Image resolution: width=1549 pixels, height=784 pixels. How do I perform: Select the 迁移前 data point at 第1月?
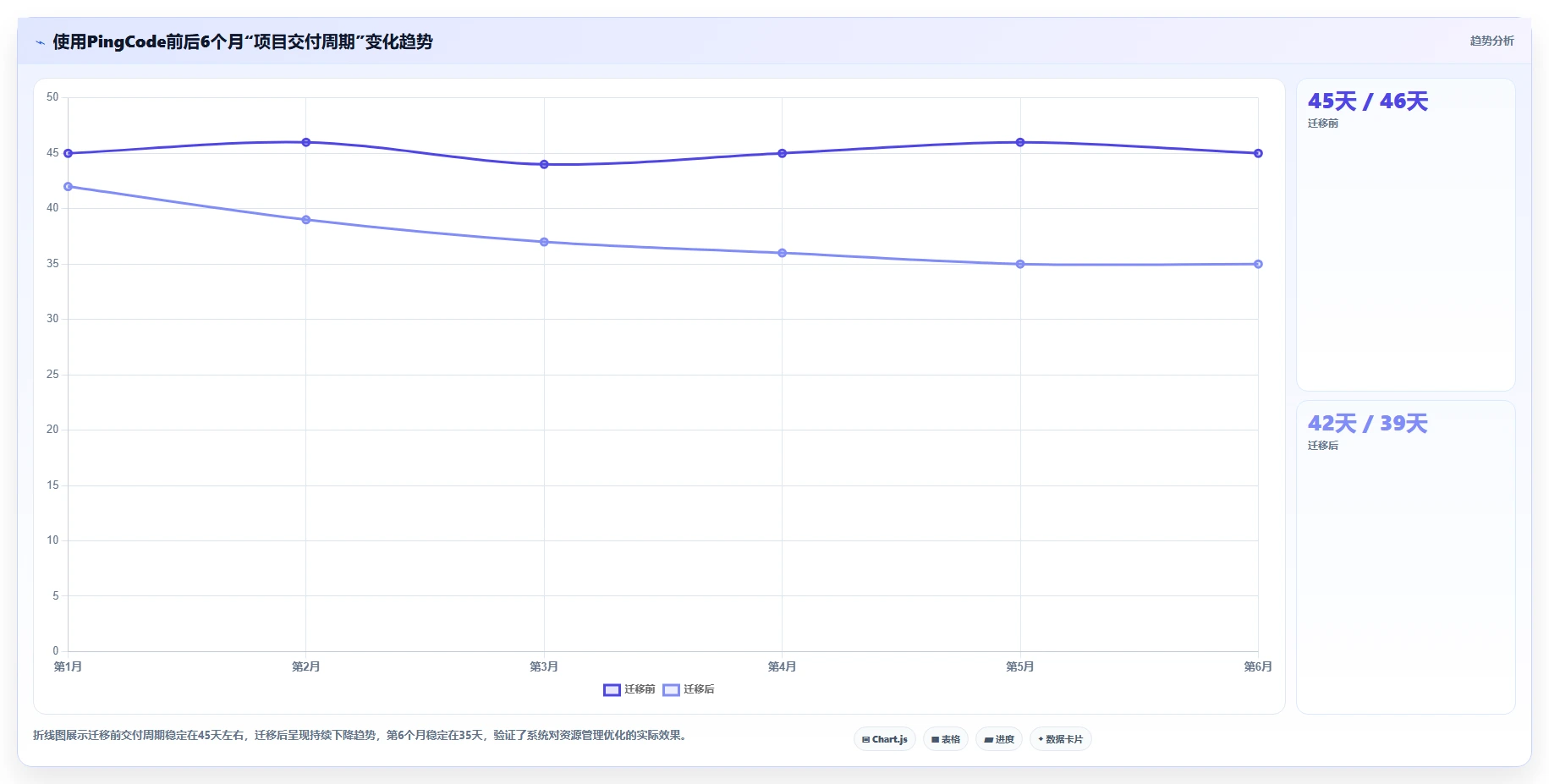(69, 153)
